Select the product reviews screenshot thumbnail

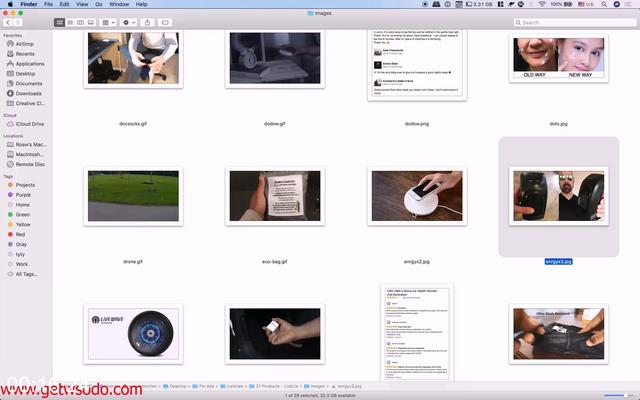coord(417,333)
